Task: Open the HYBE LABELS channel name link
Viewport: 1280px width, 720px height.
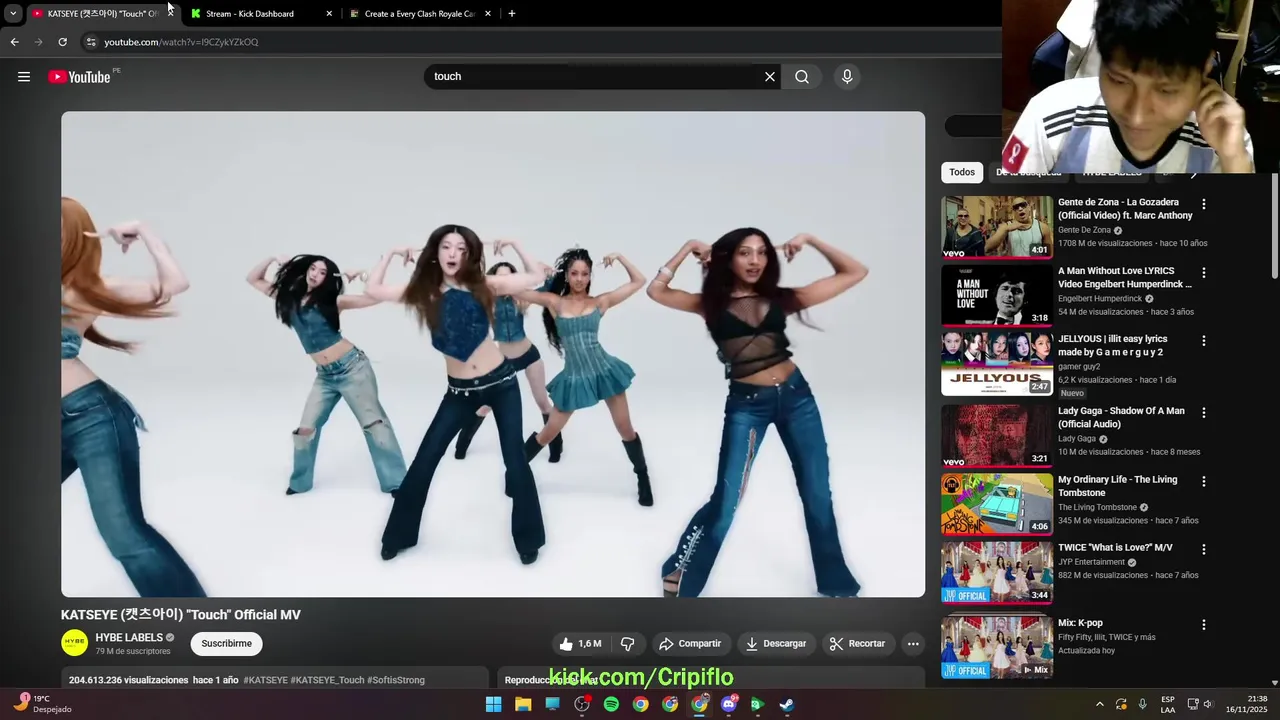Action: [x=129, y=637]
